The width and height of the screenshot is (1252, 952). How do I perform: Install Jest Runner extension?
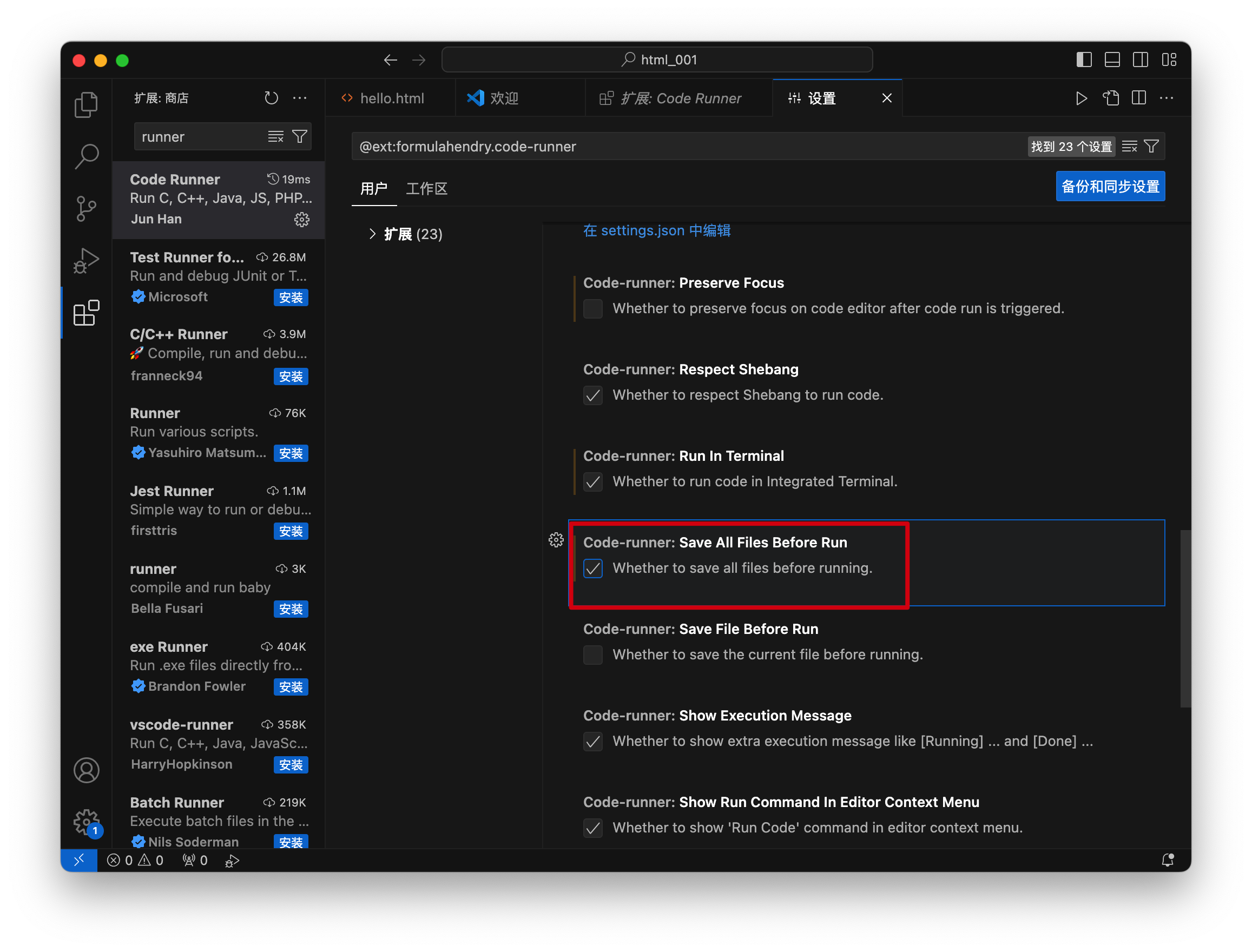291,531
